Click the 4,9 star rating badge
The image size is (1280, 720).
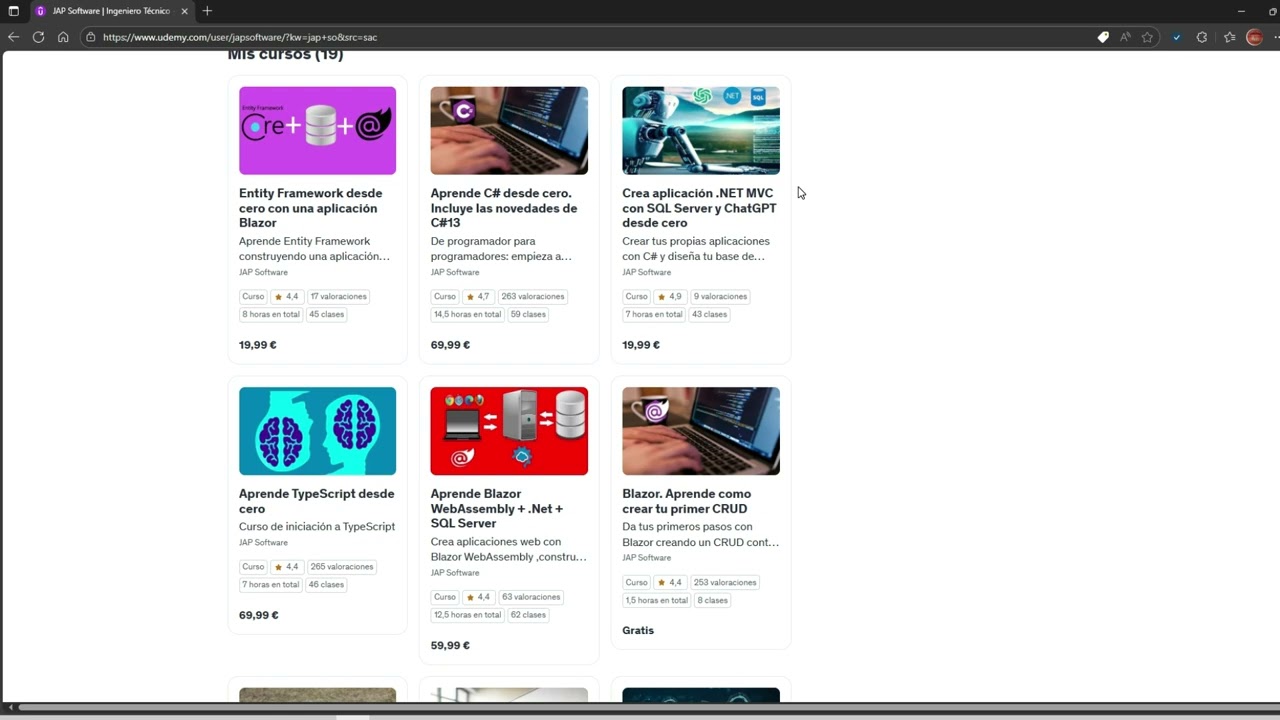669,297
